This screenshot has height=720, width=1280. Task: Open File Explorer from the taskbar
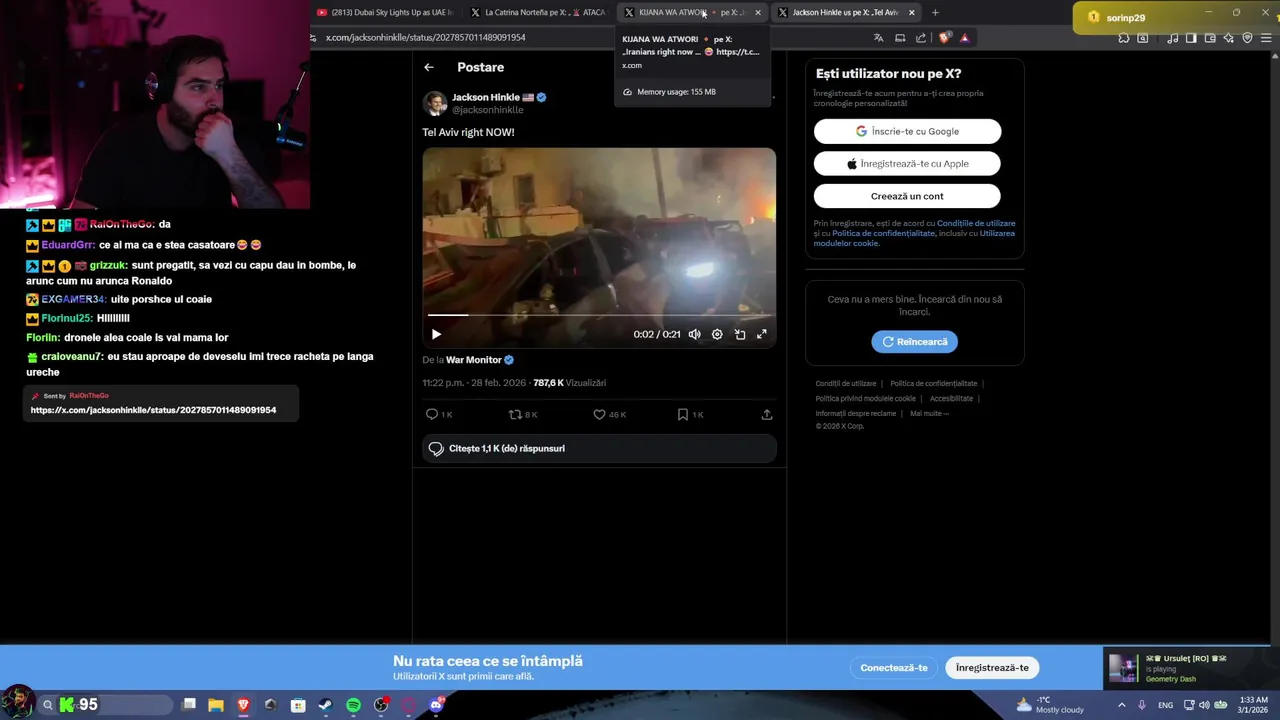pos(216,705)
